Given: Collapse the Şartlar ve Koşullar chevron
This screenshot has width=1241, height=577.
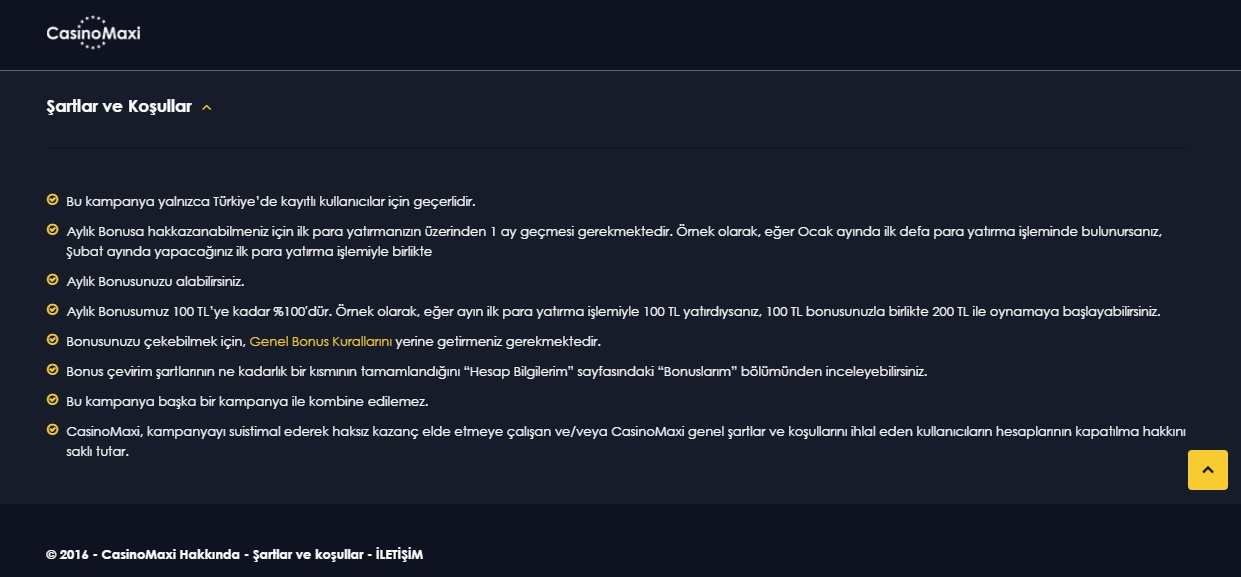Looking at the screenshot, I should pyautogui.click(x=207, y=107).
